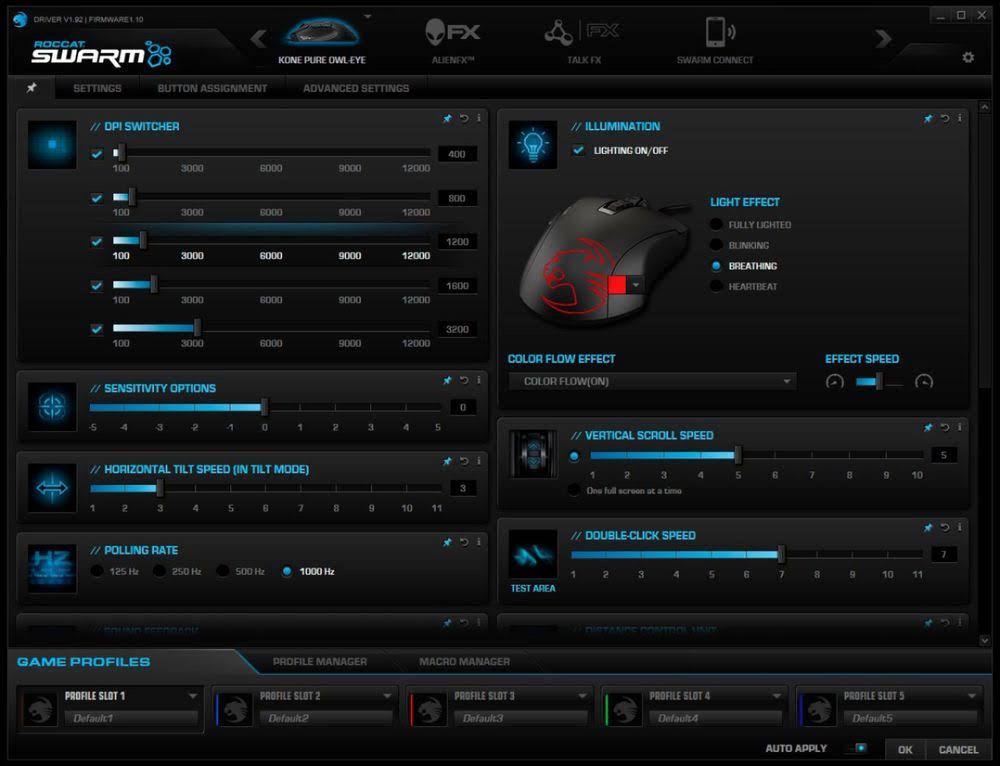Select the Heartbeat light effect

pos(716,286)
